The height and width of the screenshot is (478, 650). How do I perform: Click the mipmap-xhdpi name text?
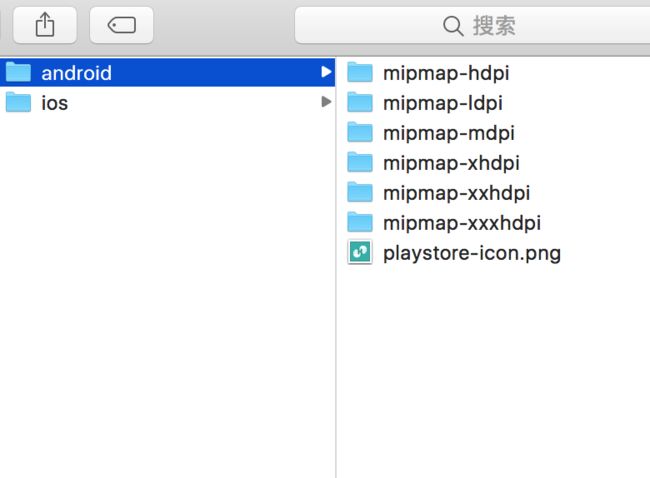pos(451,163)
